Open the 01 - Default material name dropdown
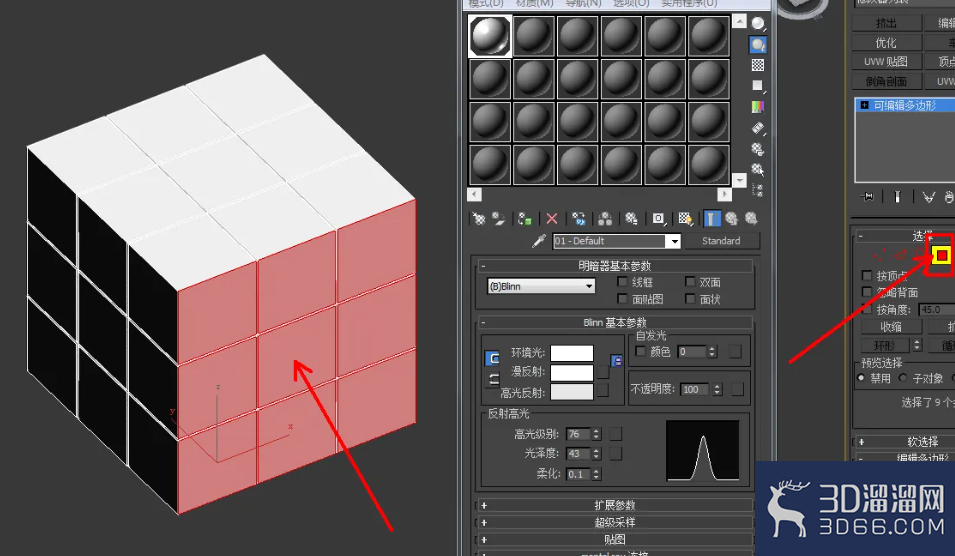The width and height of the screenshot is (955, 556). pyautogui.click(x=674, y=241)
